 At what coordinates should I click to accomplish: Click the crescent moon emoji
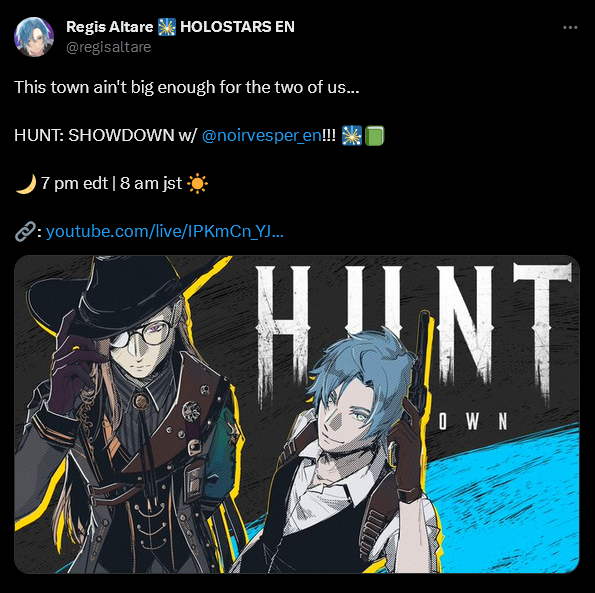(x=25, y=184)
